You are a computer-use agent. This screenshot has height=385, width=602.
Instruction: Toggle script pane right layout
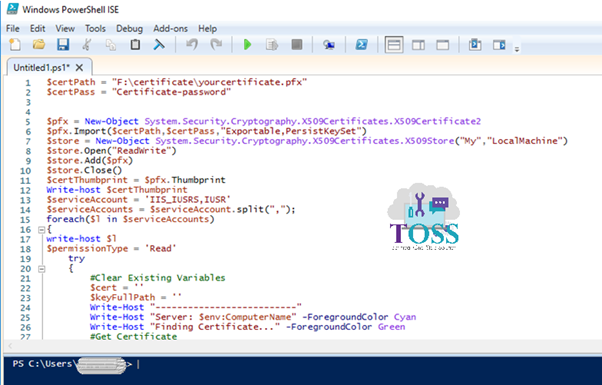[418, 45]
